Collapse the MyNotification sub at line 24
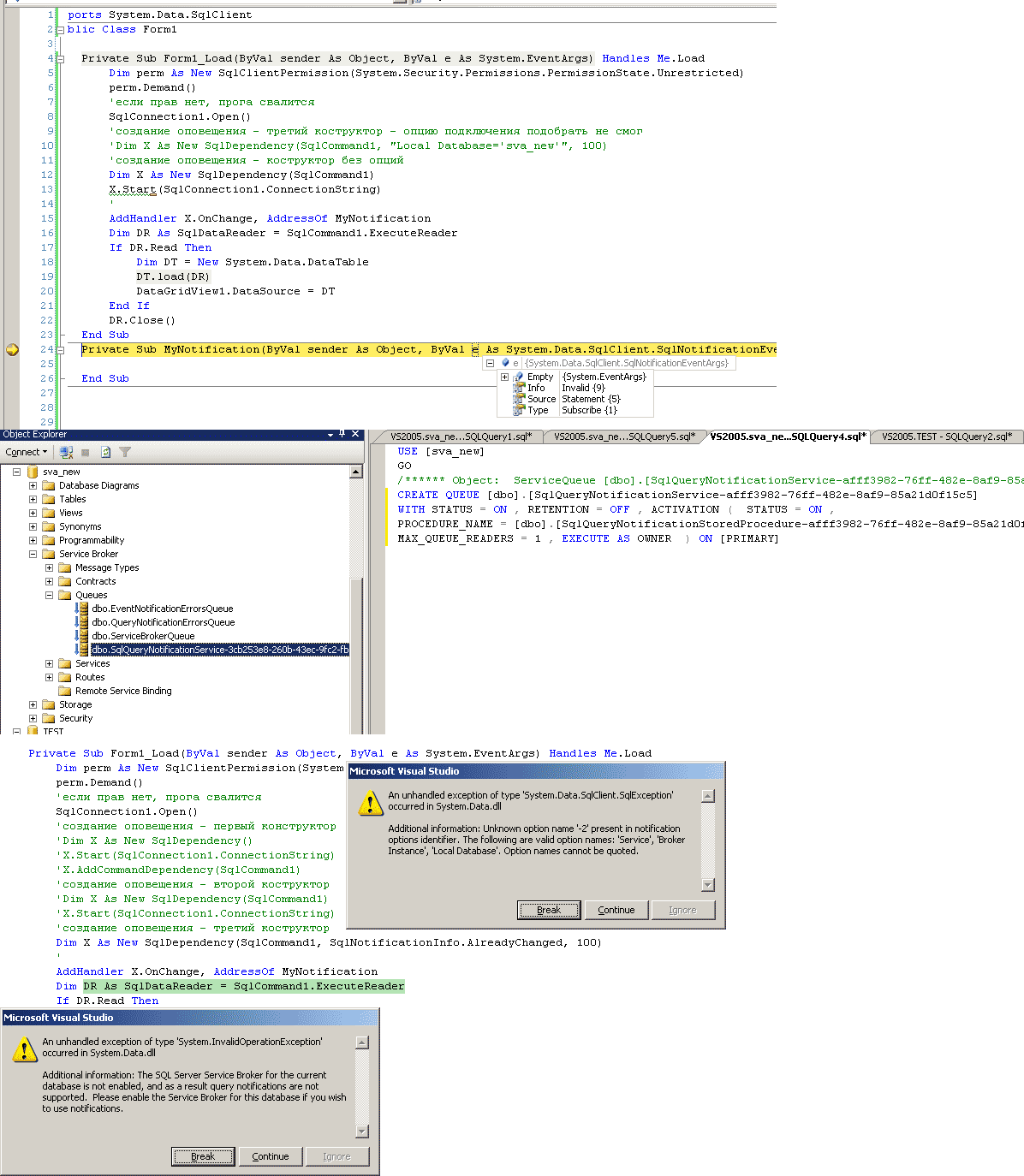The height and width of the screenshot is (1176, 1024). 61,350
